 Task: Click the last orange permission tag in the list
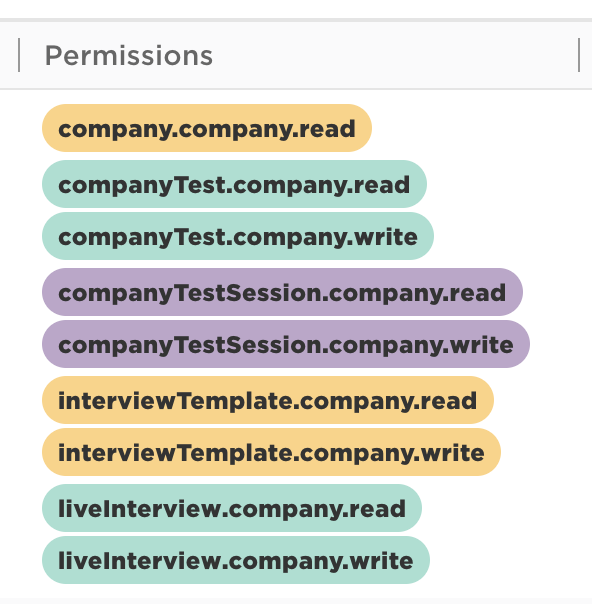271,452
